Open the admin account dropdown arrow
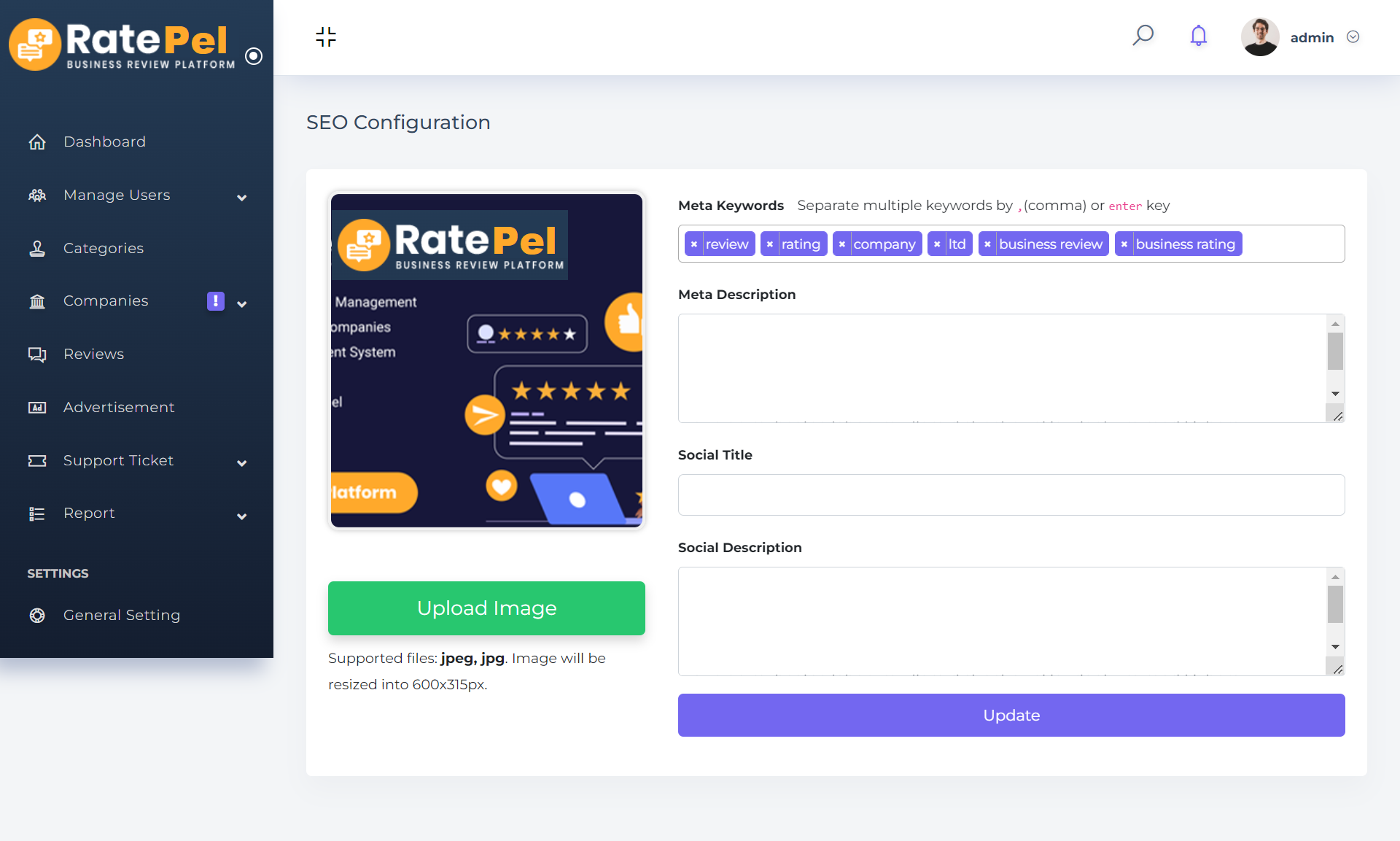This screenshot has width=1400, height=841. click(x=1353, y=37)
